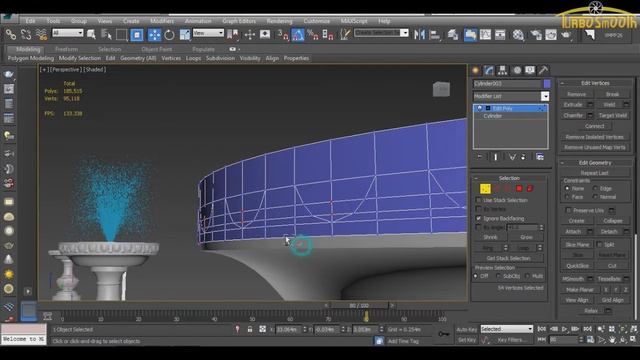The height and width of the screenshot is (360, 640).
Task: Enable Preserve UVs checkbox
Action: (x=568, y=210)
